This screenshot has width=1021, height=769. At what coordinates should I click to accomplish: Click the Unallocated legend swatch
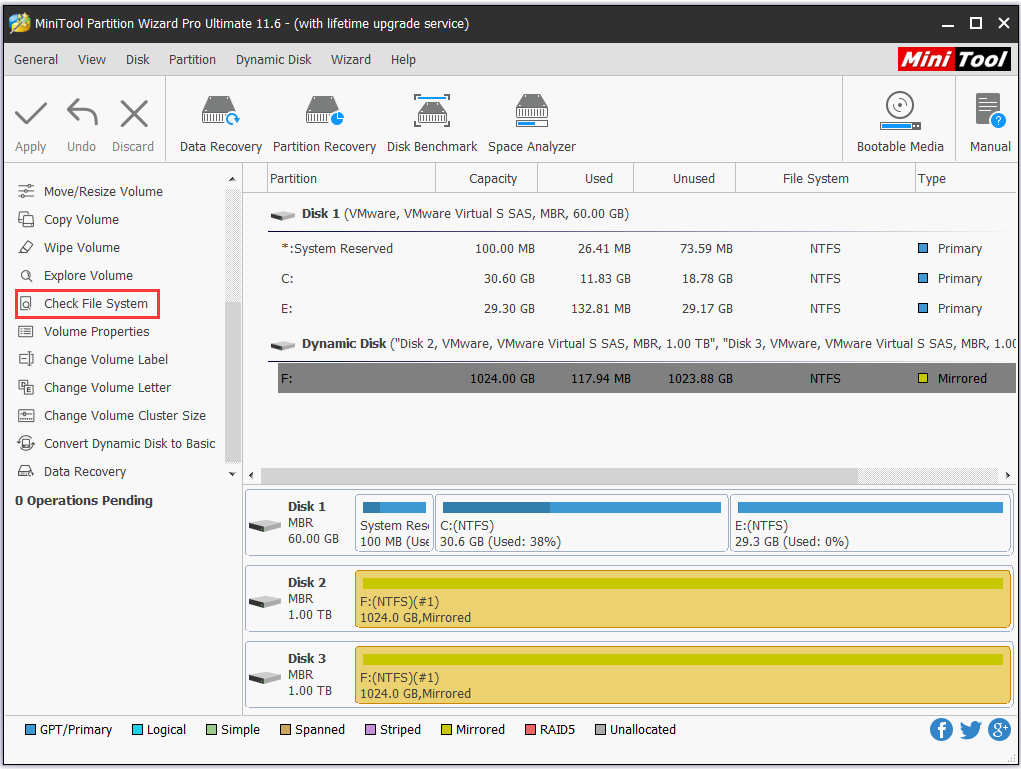click(600, 730)
